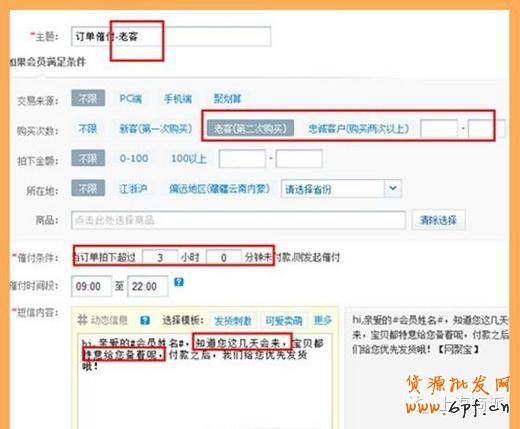Image resolution: width=520 pixels, height=429 pixels.
Task: Select 江浙沪 location option
Action: click(133, 189)
